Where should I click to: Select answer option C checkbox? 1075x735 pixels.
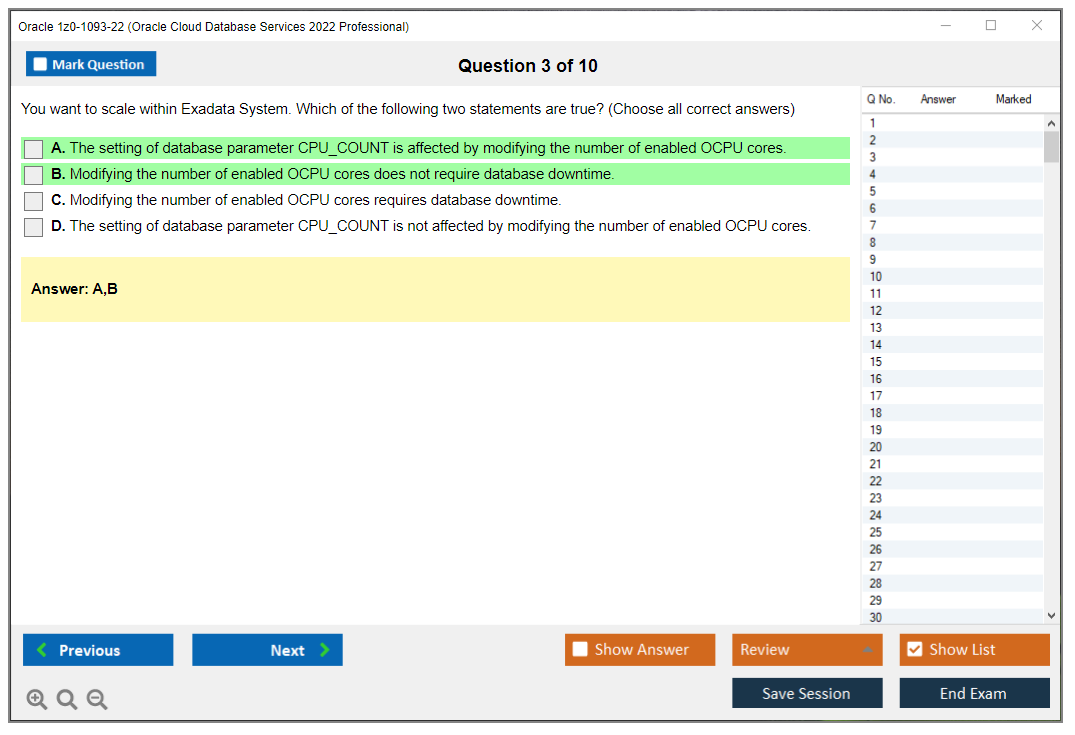pyautogui.click(x=32, y=200)
